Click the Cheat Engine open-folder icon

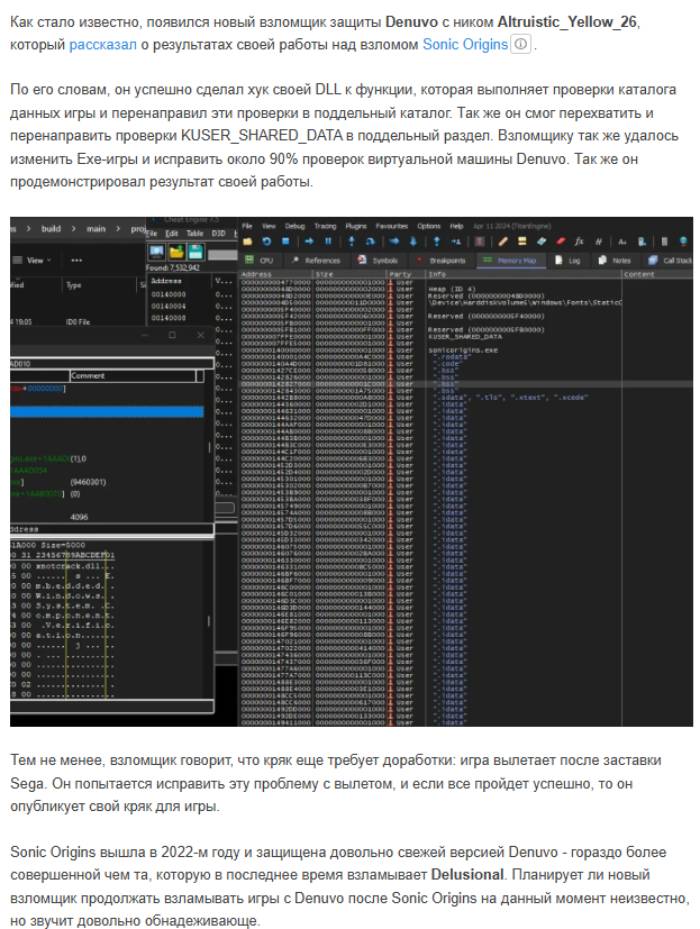(176, 252)
